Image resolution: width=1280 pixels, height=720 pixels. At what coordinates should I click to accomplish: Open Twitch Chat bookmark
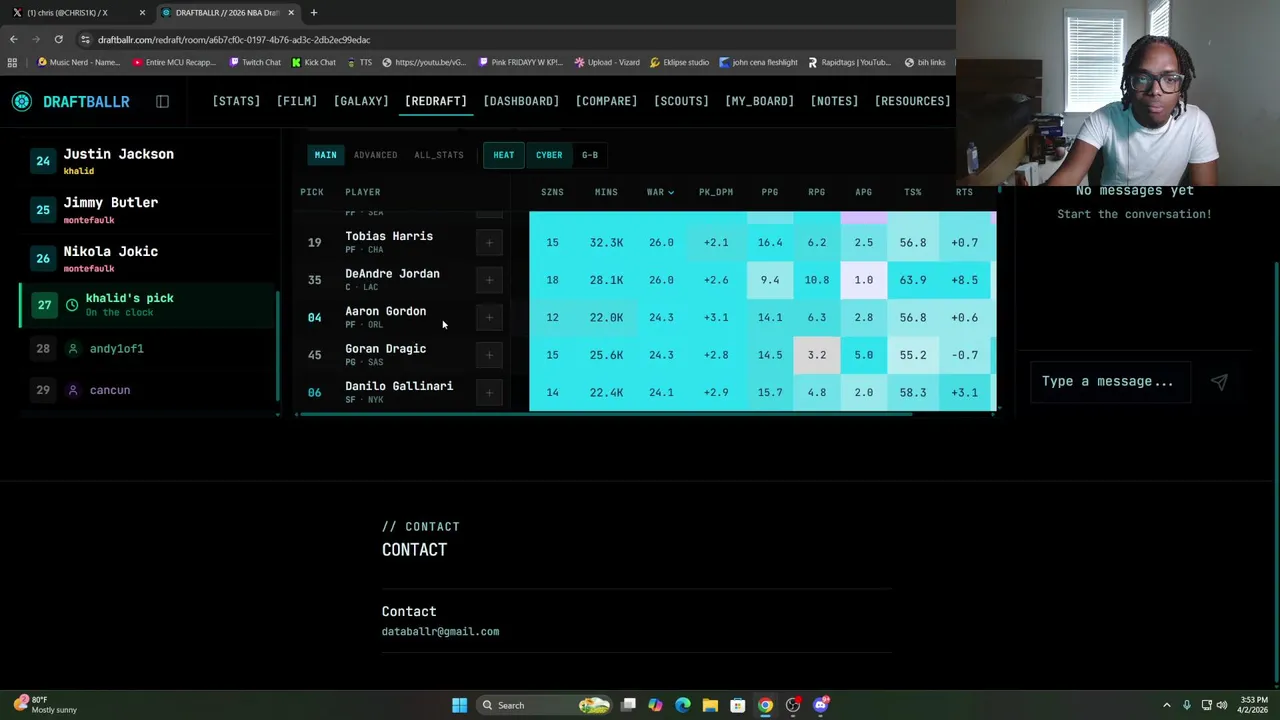pyautogui.click(x=255, y=62)
